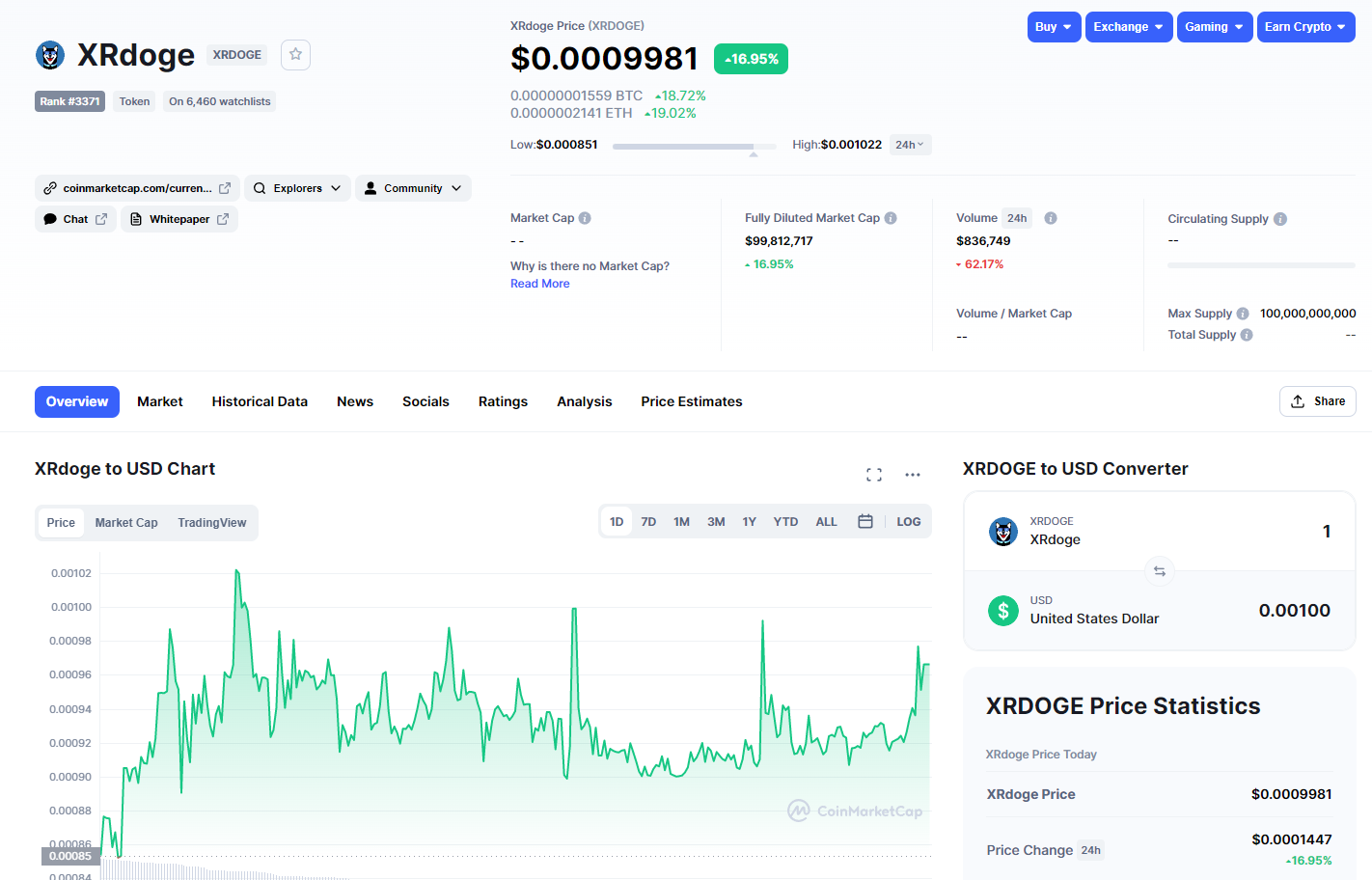Show Volume info tooltip icon

[x=1051, y=218]
